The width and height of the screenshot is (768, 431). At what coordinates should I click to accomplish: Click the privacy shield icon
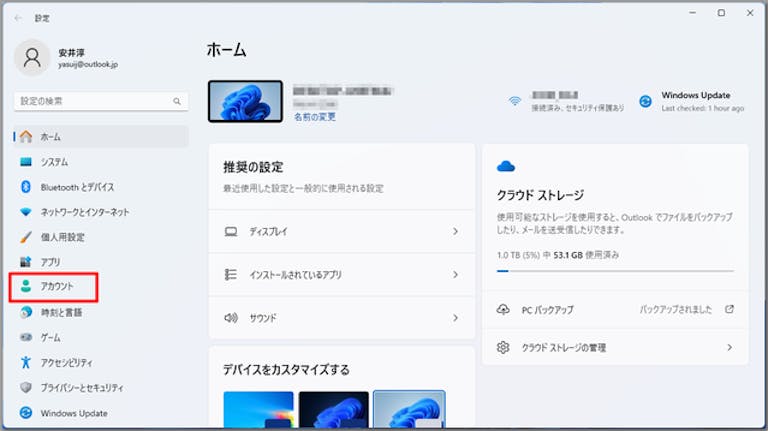click(26, 387)
